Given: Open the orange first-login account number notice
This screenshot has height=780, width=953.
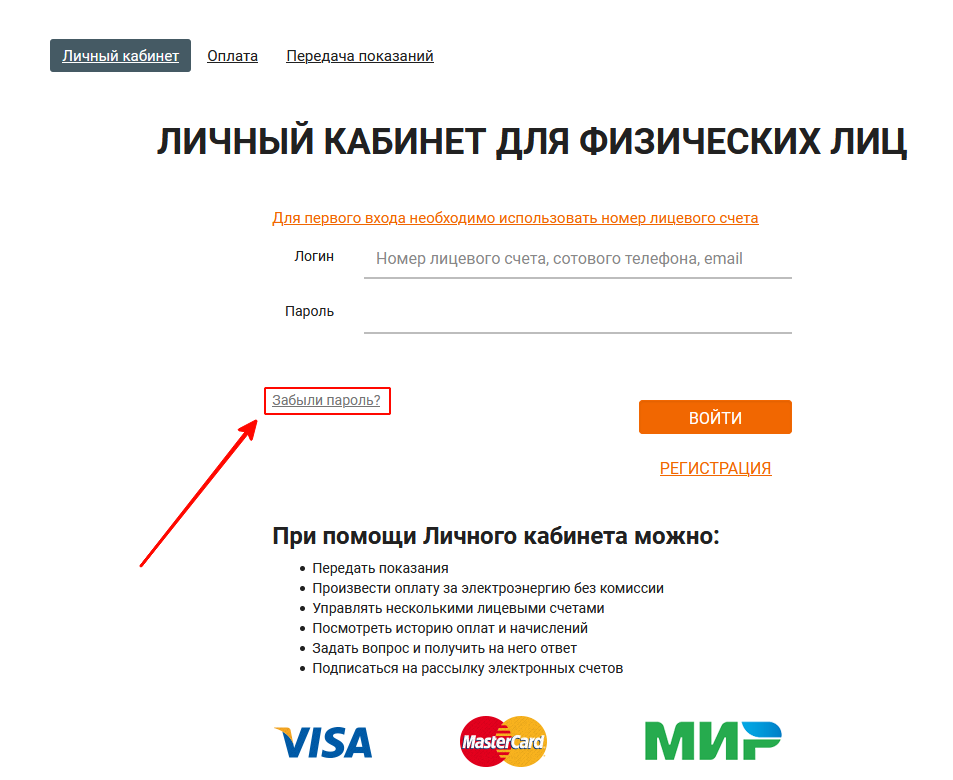Looking at the screenshot, I should (x=515, y=218).
